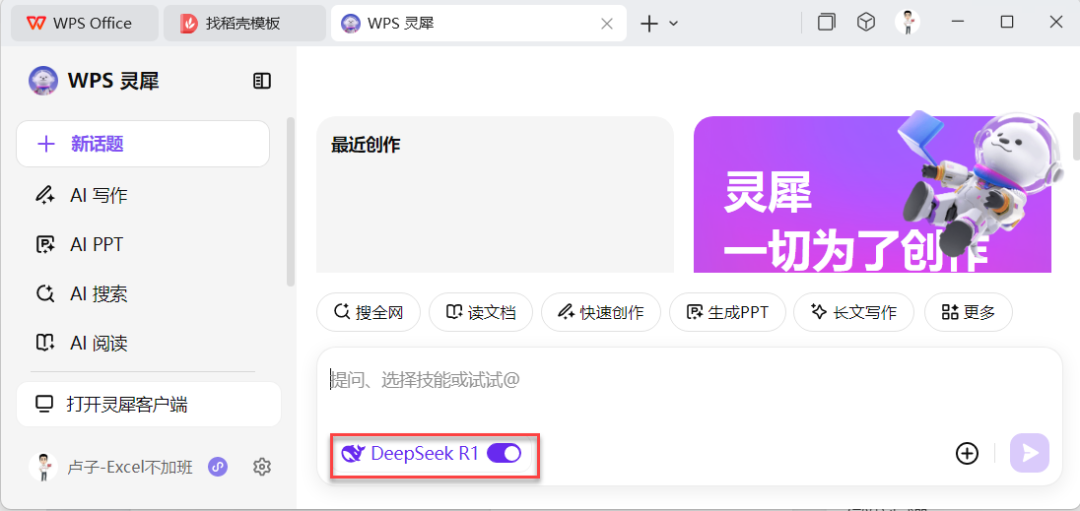Open the 更多 skills menu
This screenshot has width=1080, height=511.
point(968,312)
